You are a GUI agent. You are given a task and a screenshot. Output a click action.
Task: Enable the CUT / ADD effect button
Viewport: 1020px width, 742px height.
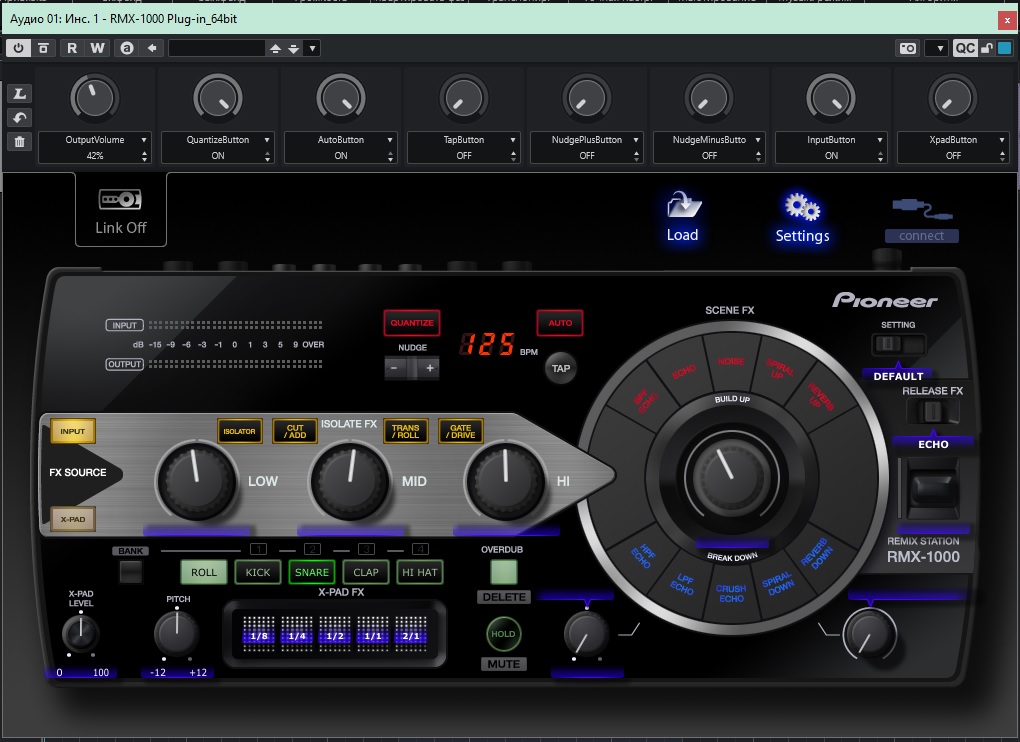pos(295,431)
